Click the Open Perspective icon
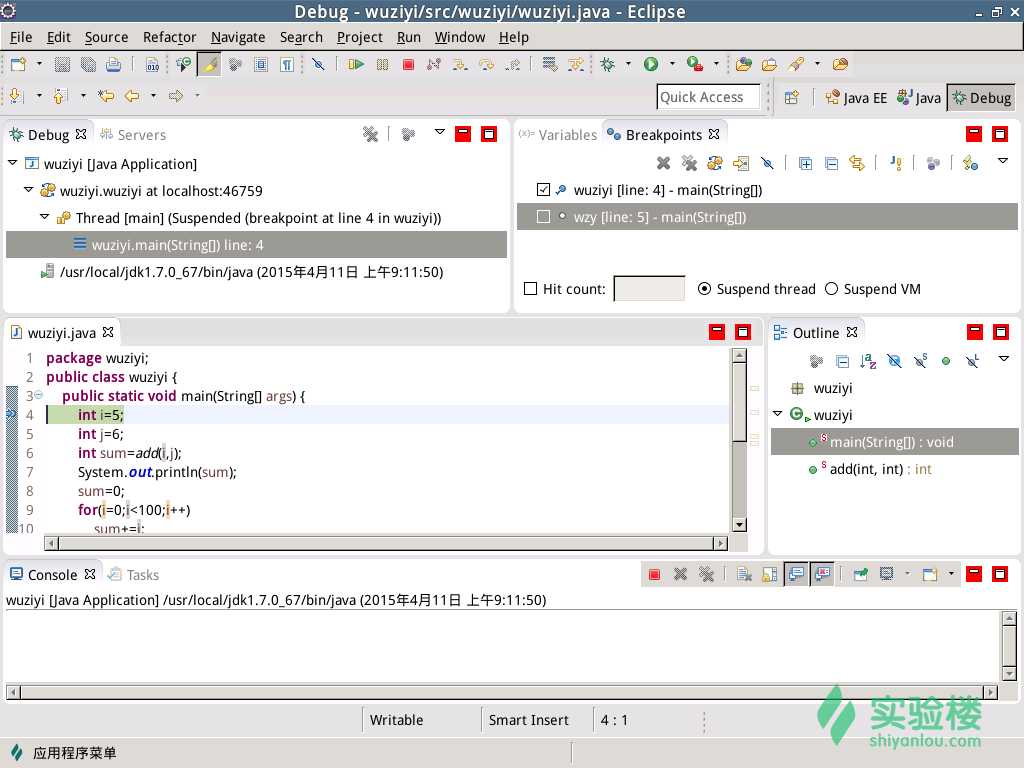 [792, 97]
